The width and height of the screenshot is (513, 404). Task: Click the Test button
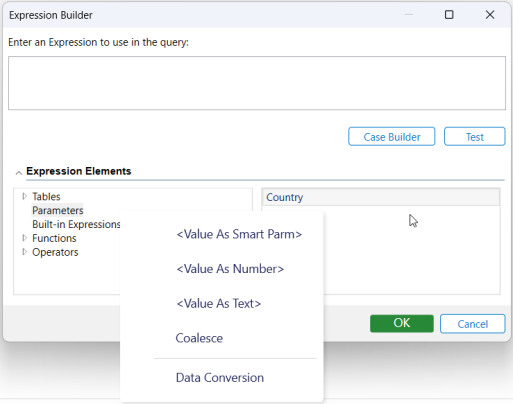(x=475, y=137)
